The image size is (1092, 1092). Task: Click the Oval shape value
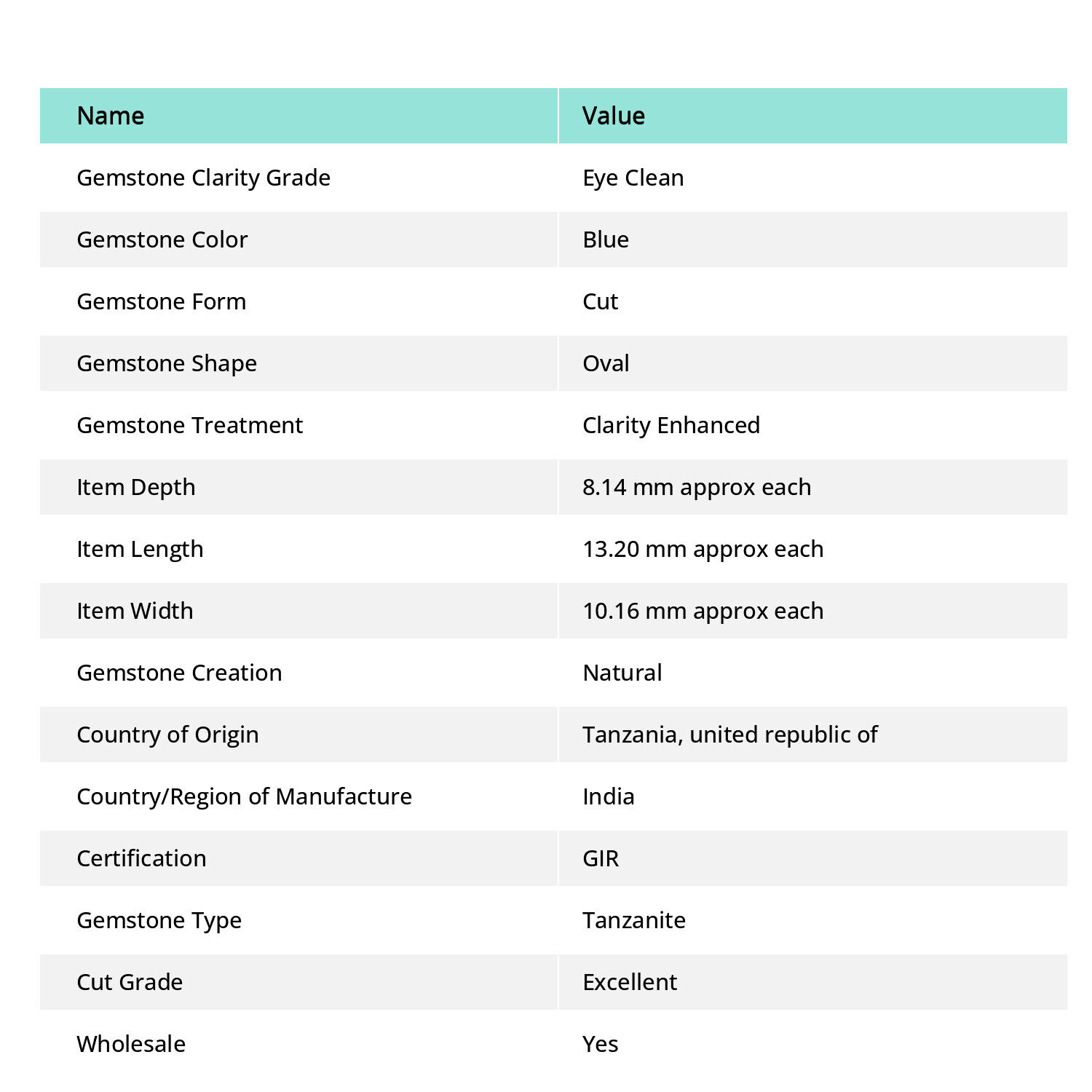point(606,363)
